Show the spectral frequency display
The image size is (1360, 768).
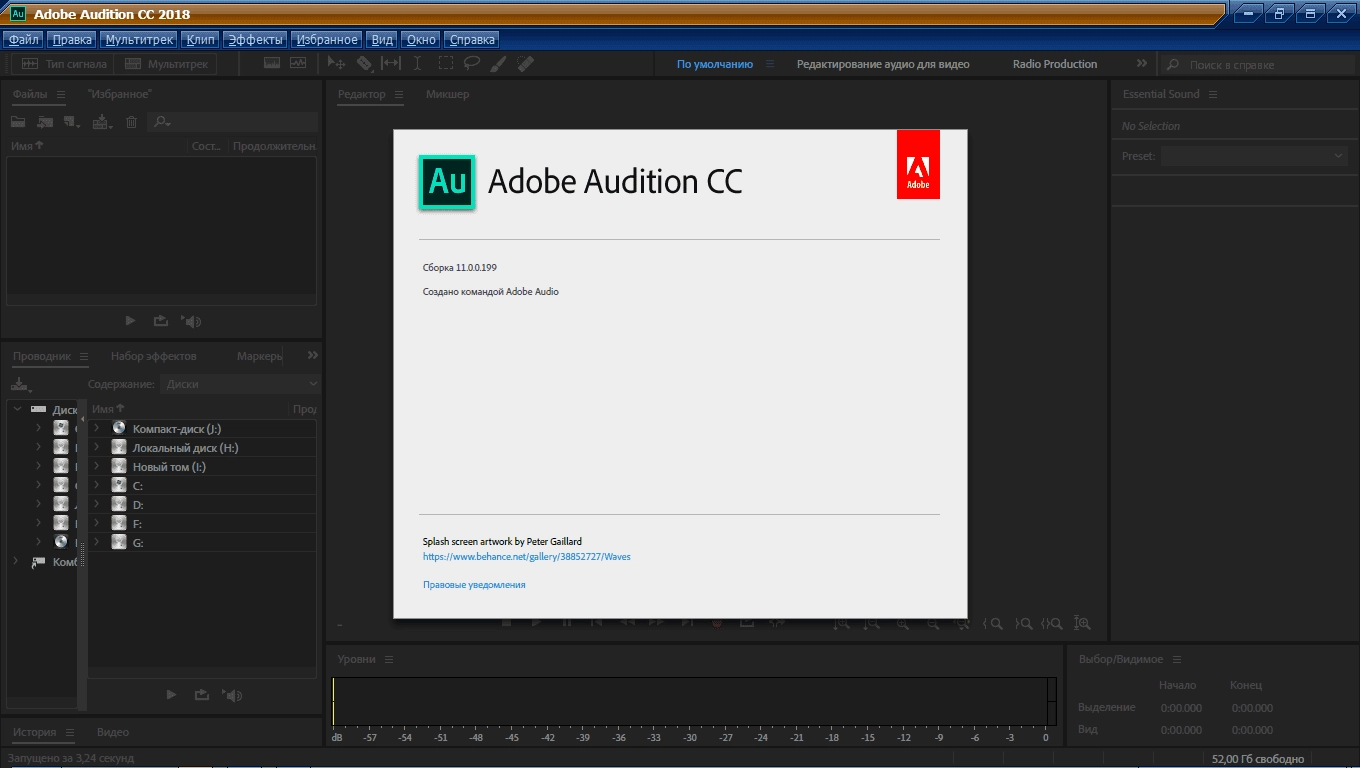272,63
